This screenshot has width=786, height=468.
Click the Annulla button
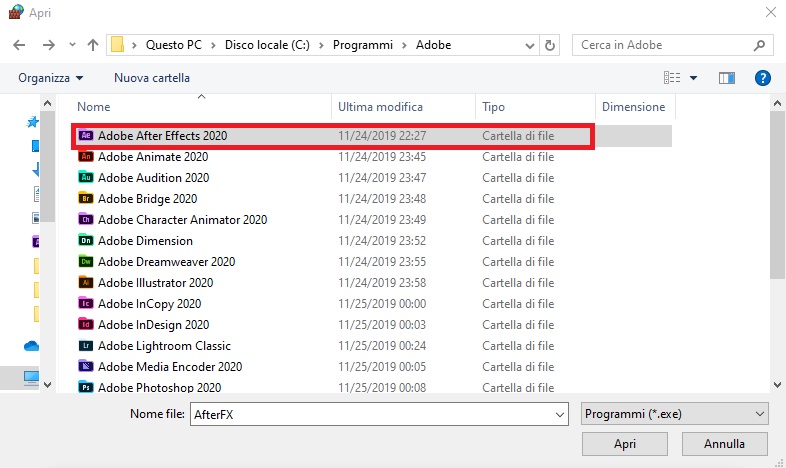724,444
